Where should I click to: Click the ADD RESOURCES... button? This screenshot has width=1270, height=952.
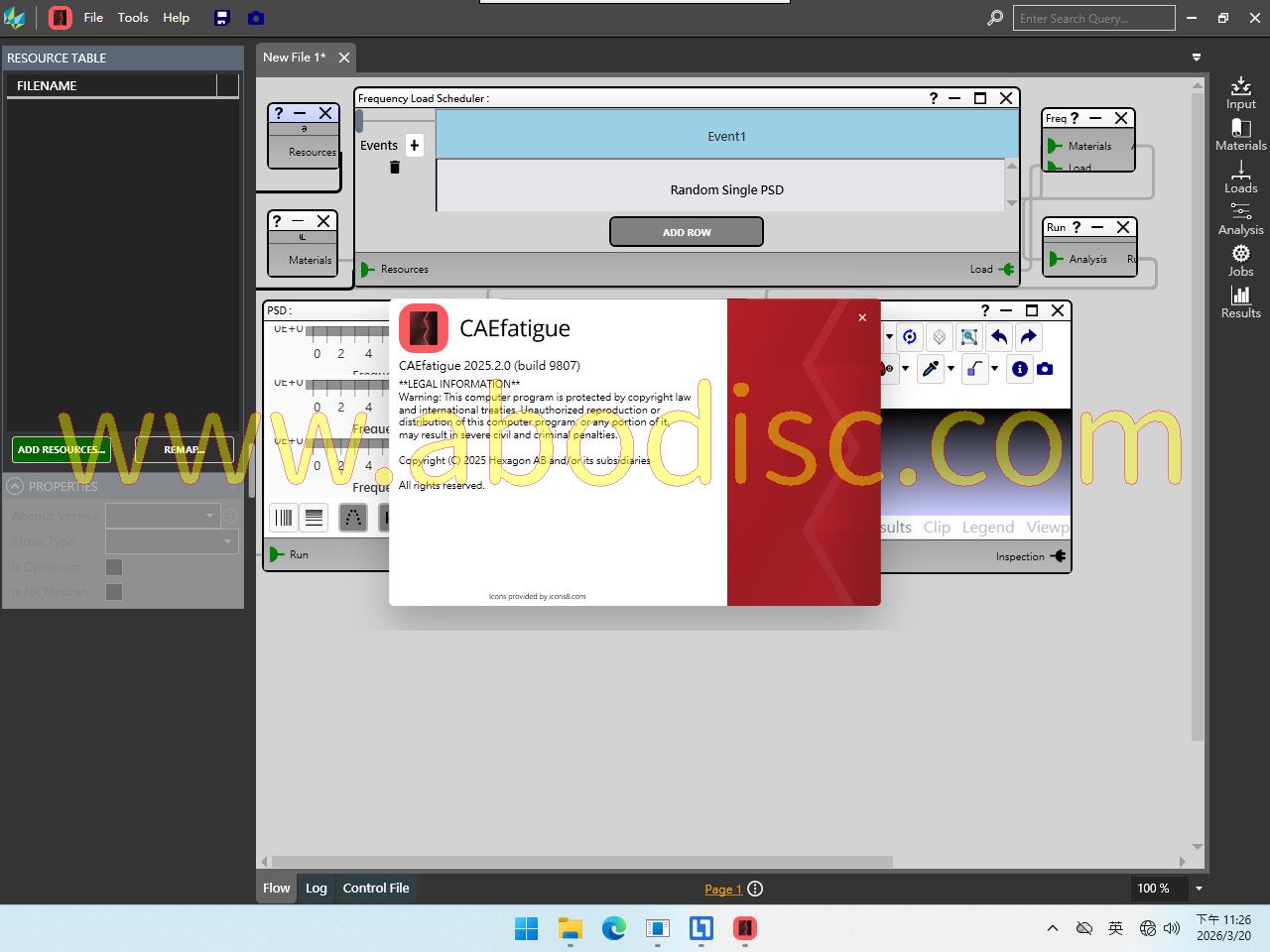pos(62,449)
